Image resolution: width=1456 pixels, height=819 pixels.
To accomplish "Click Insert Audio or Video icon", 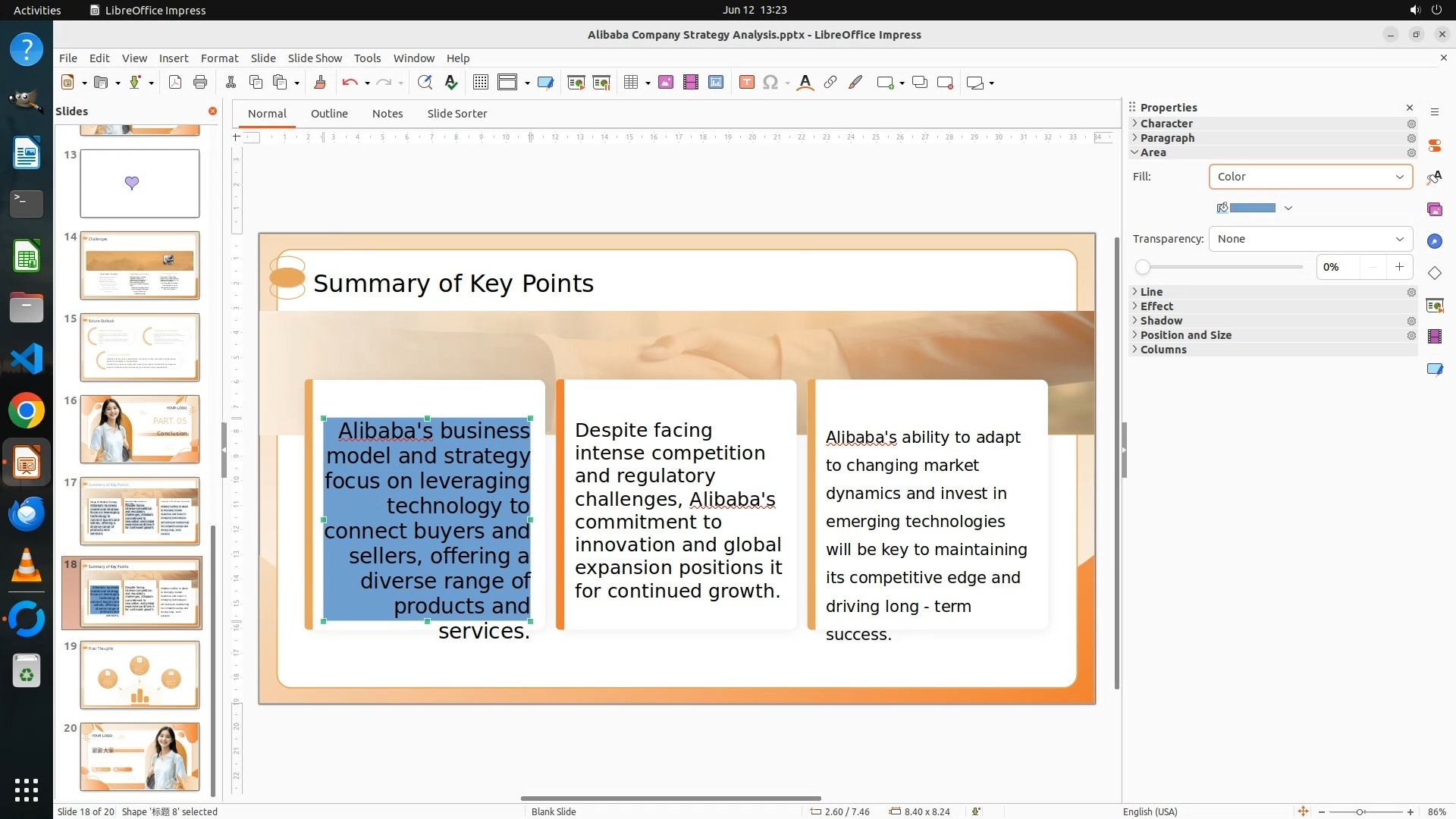I will coord(690,83).
